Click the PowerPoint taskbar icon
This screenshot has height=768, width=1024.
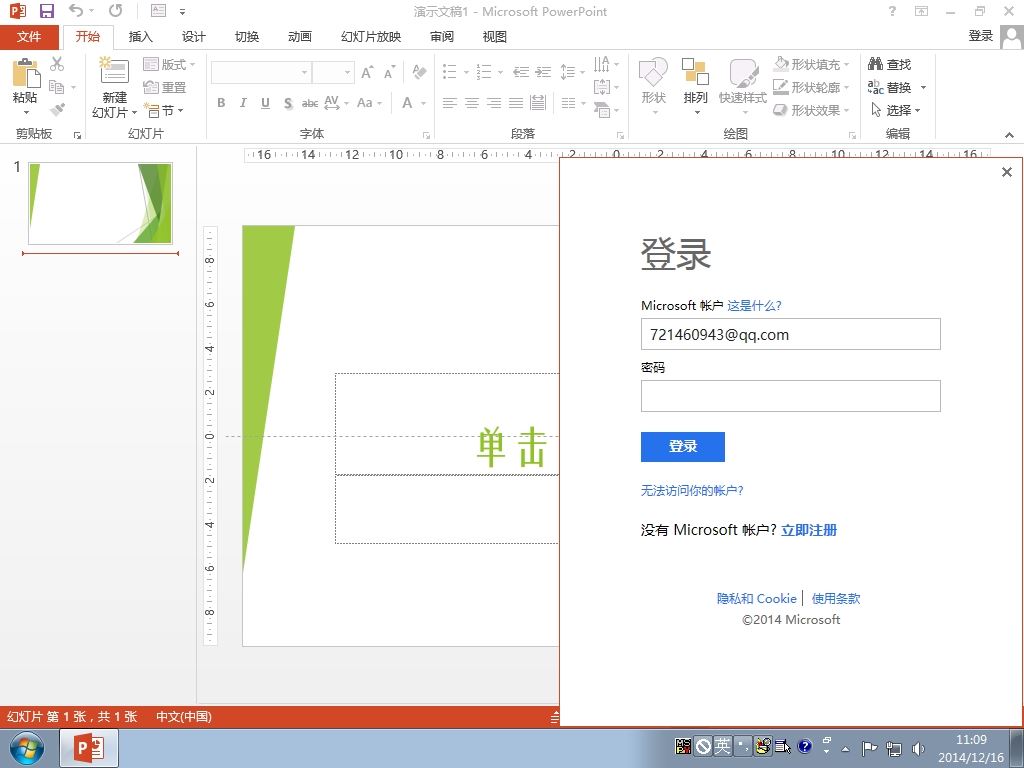(x=89, y=748)
